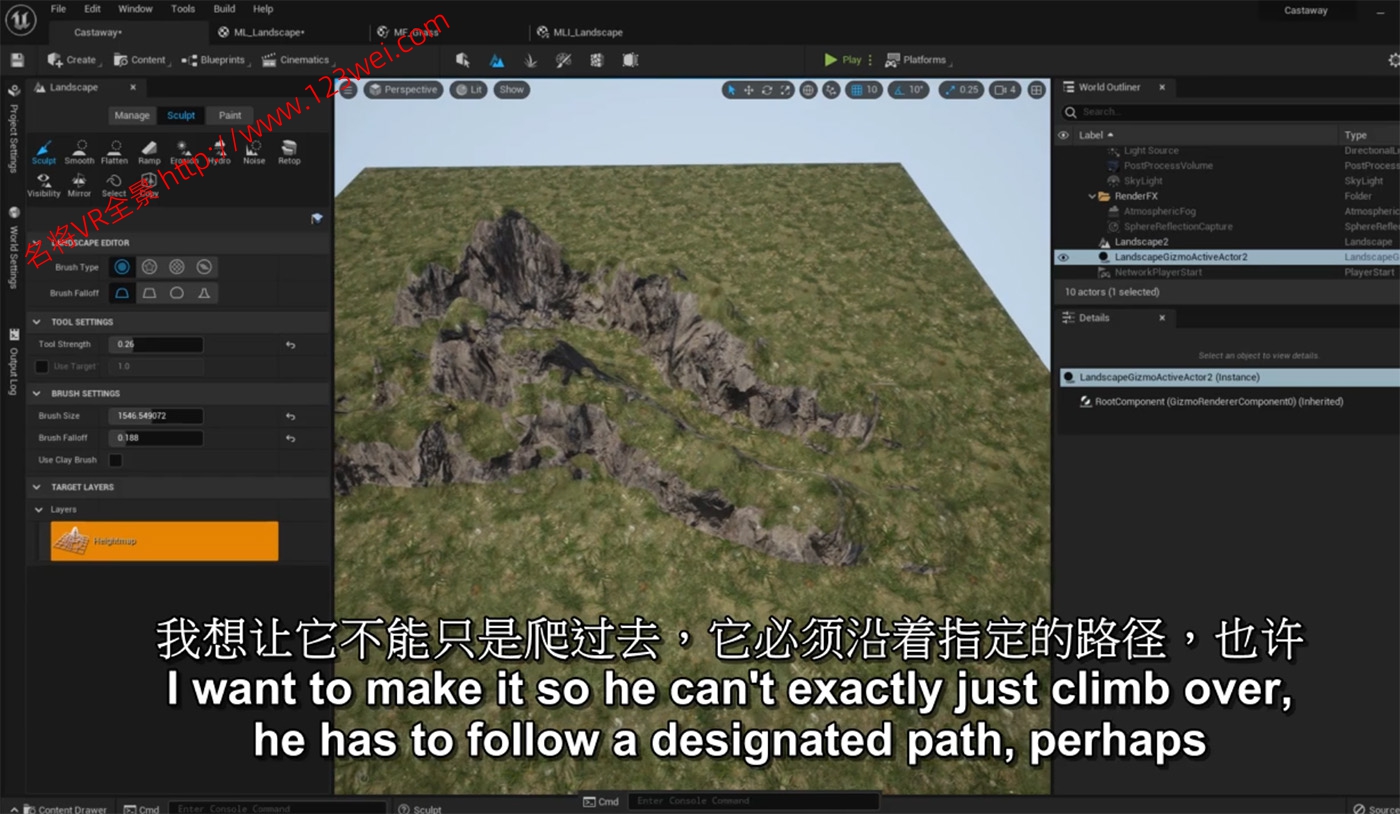Screen dimensions: 1400x814
Task: Select the Visibility landscape tool
Action: (44, 184)
